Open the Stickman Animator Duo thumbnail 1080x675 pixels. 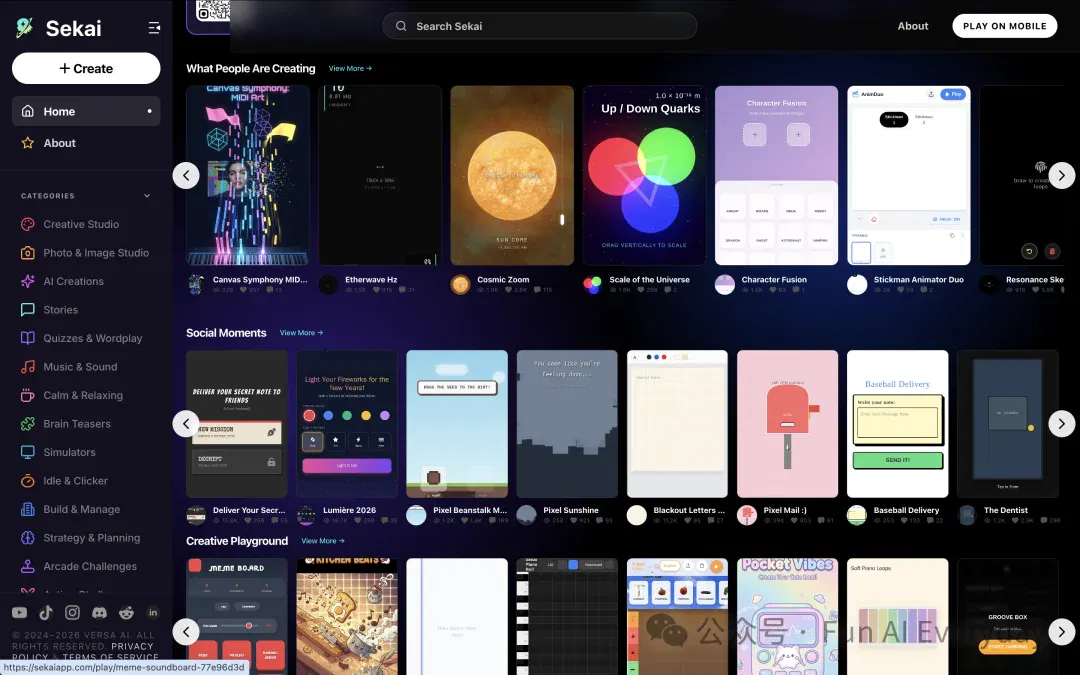coord(908,176)
